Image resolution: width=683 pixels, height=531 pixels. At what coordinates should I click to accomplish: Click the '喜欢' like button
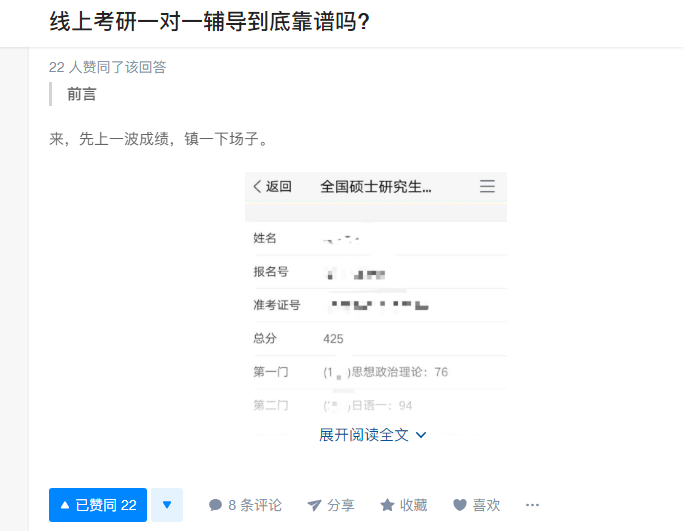click(477, 505)
